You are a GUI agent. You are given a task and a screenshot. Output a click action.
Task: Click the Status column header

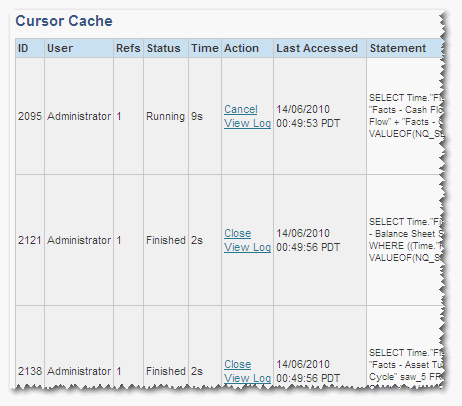pos(166,48)
